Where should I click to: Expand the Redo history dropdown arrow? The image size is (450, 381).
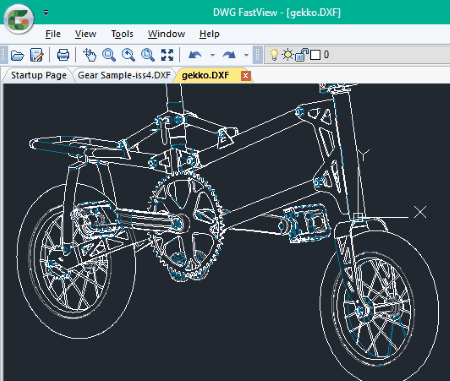[x=246, y=55]
